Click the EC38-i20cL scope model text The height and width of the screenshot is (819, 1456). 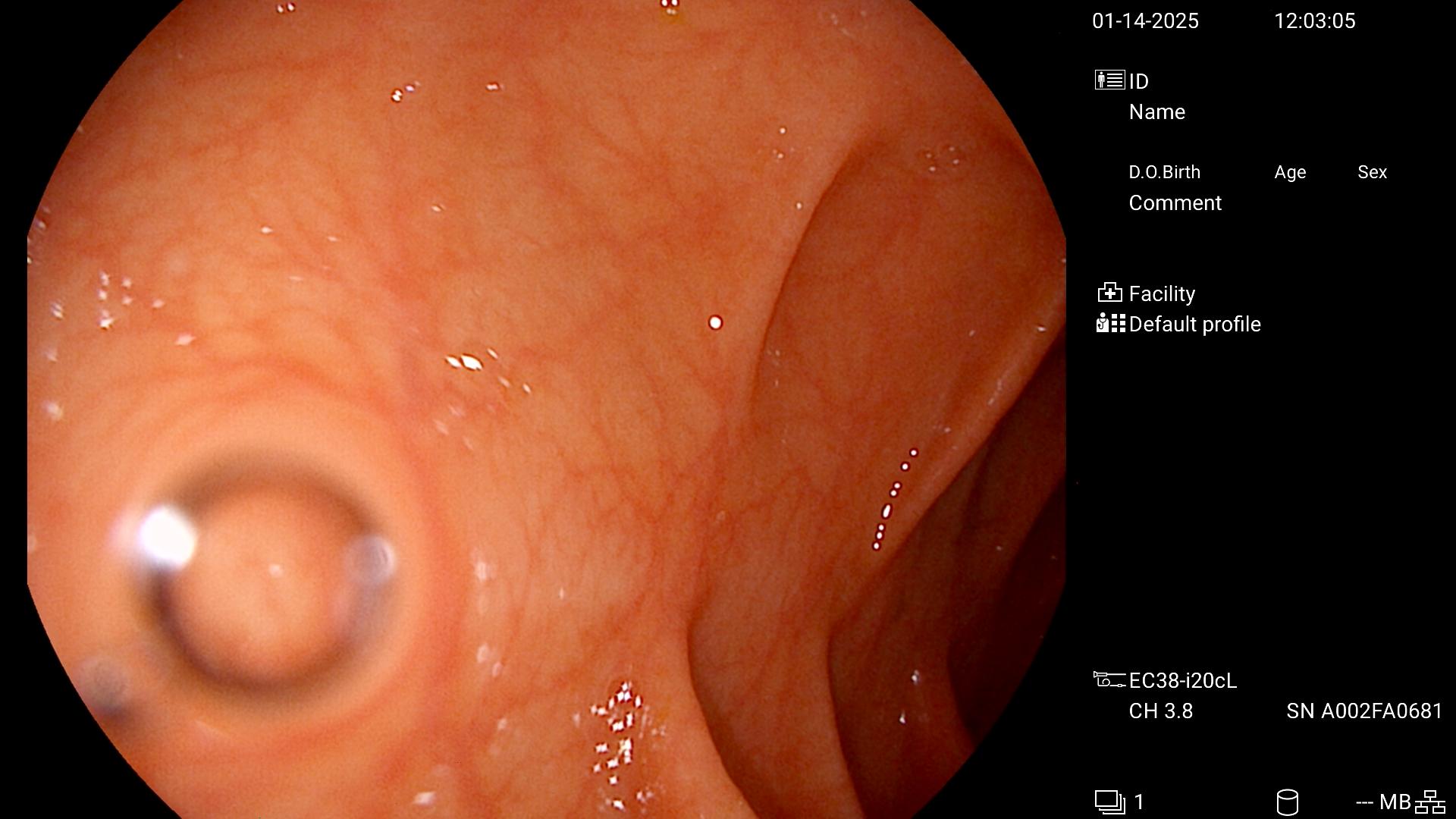coord(1182,681)
